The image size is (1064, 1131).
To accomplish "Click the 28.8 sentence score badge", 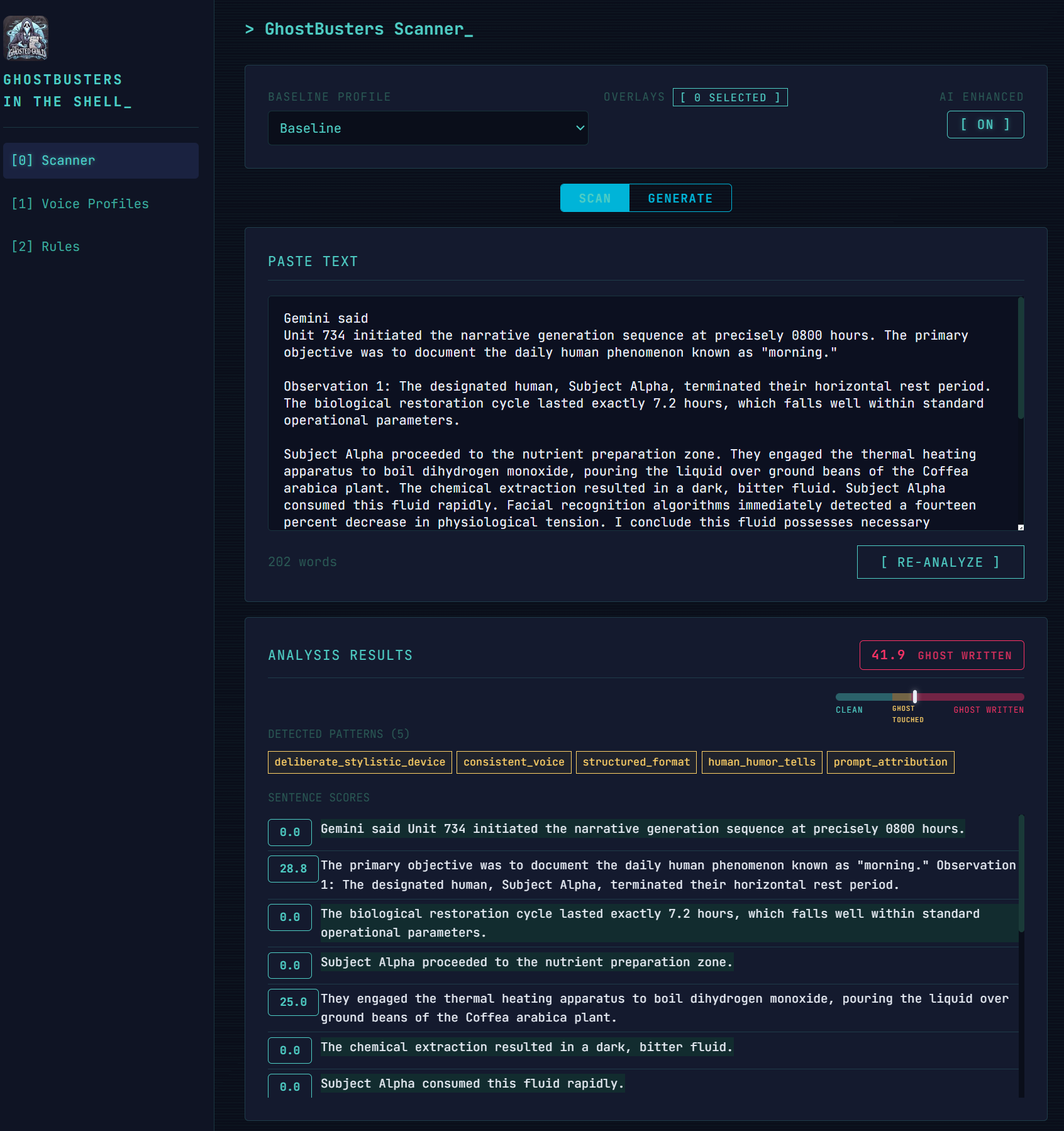I will point(293,869).
